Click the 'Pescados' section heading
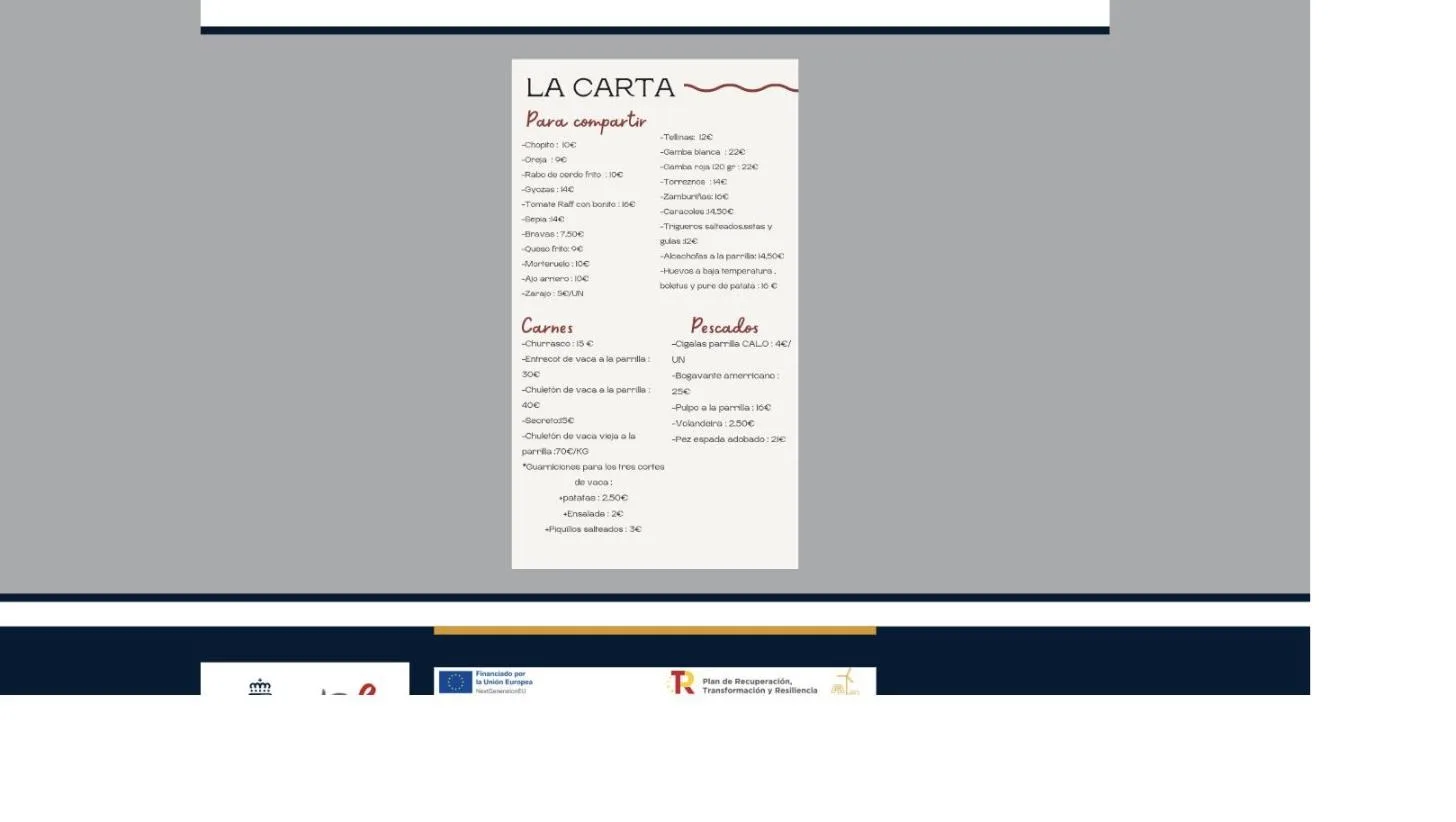Screen dimensions: 1456x822 pos(724,326)
